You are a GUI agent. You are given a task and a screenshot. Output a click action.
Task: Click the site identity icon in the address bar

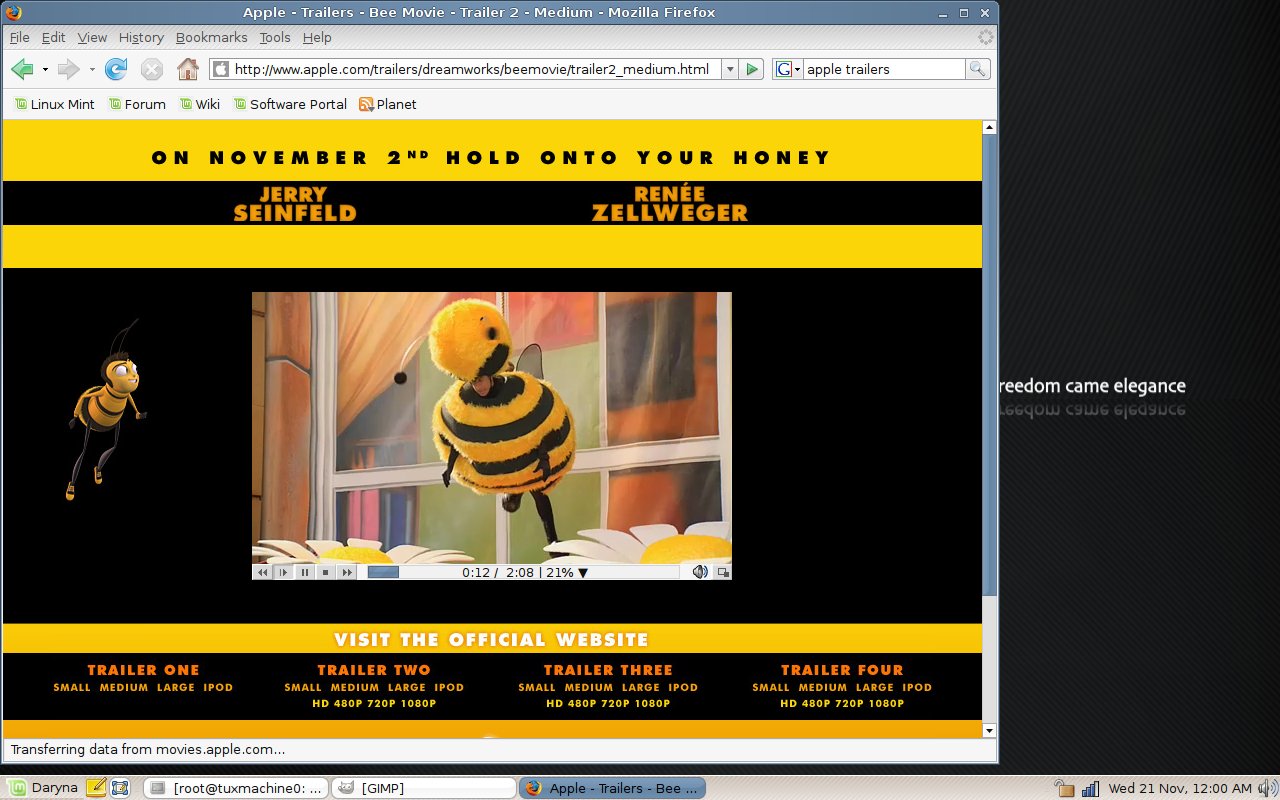coord(221,69)
